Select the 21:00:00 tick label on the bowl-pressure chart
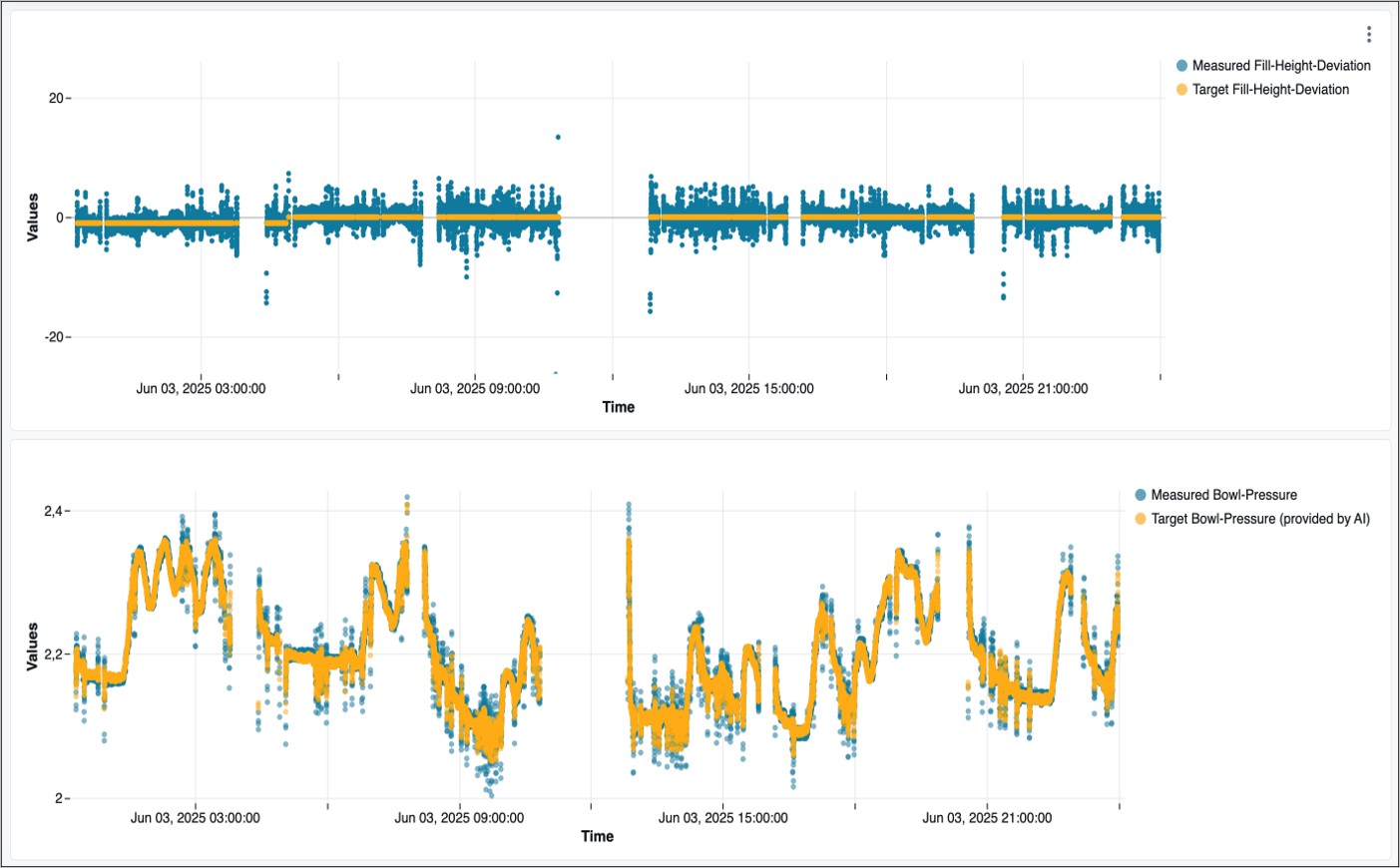Viewport: 1400px width, 868px height. tap(986, 818)
